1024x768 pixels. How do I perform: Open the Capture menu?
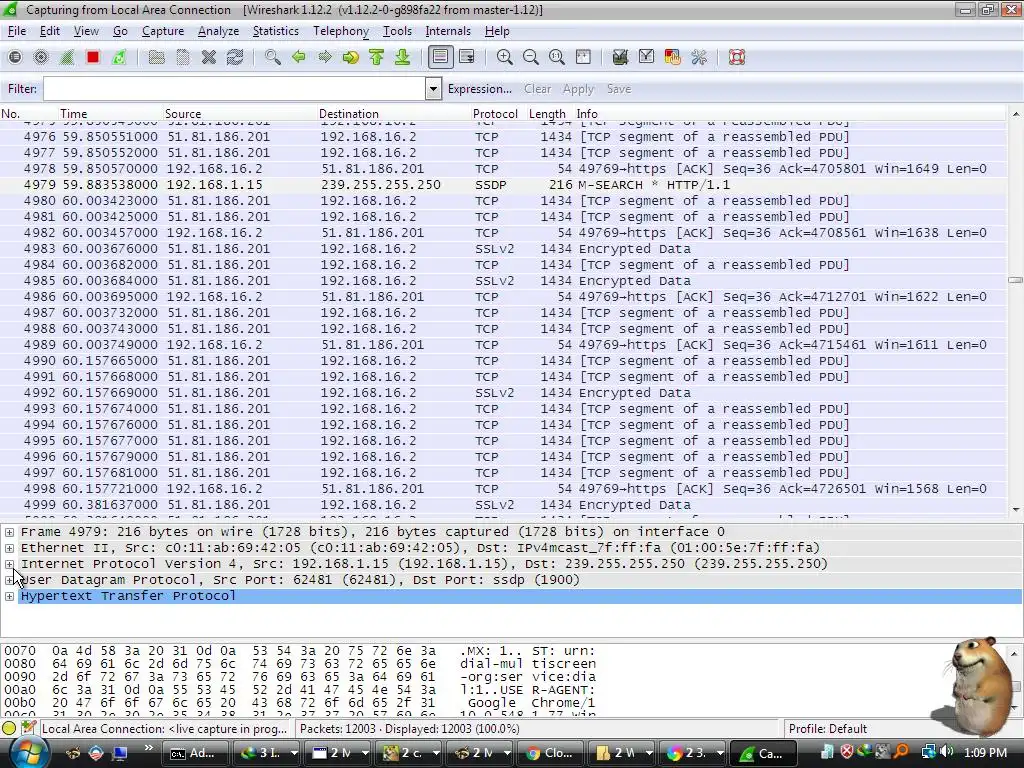(x=163, y=31)
